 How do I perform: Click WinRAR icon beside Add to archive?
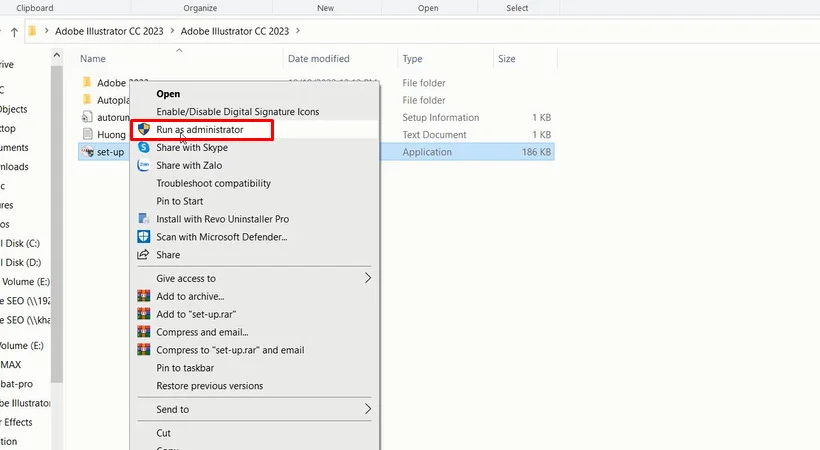click(x=143, y=296)
